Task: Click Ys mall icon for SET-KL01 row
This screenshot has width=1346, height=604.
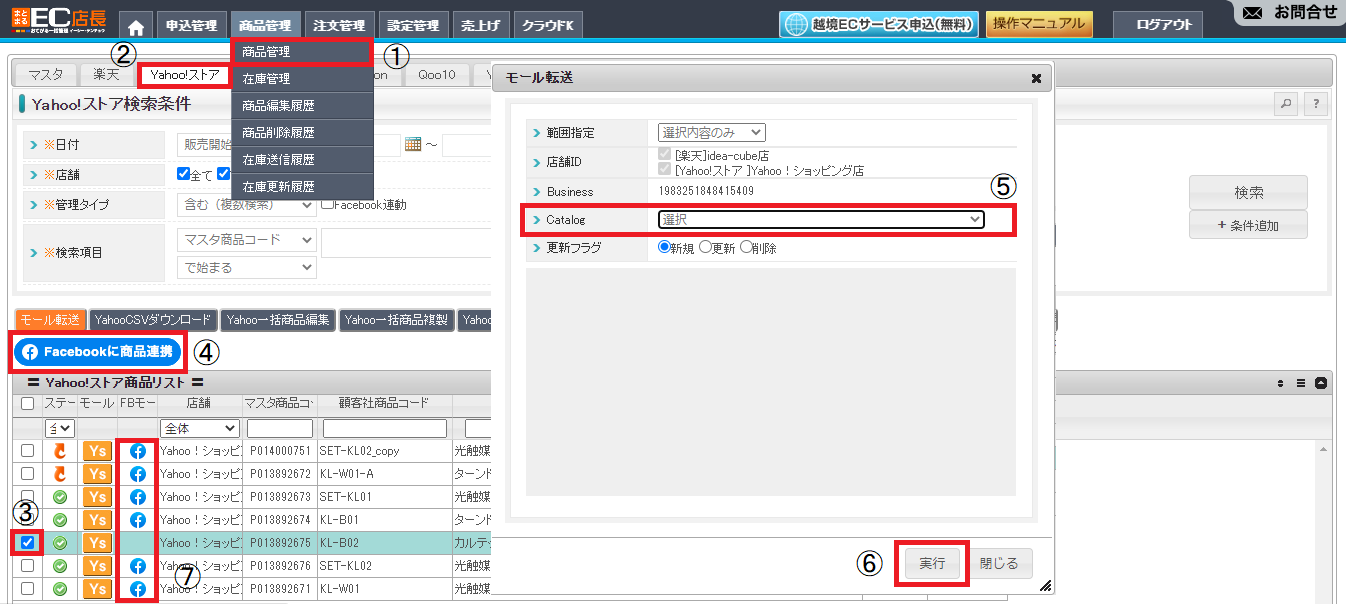Action: point(97,497)
